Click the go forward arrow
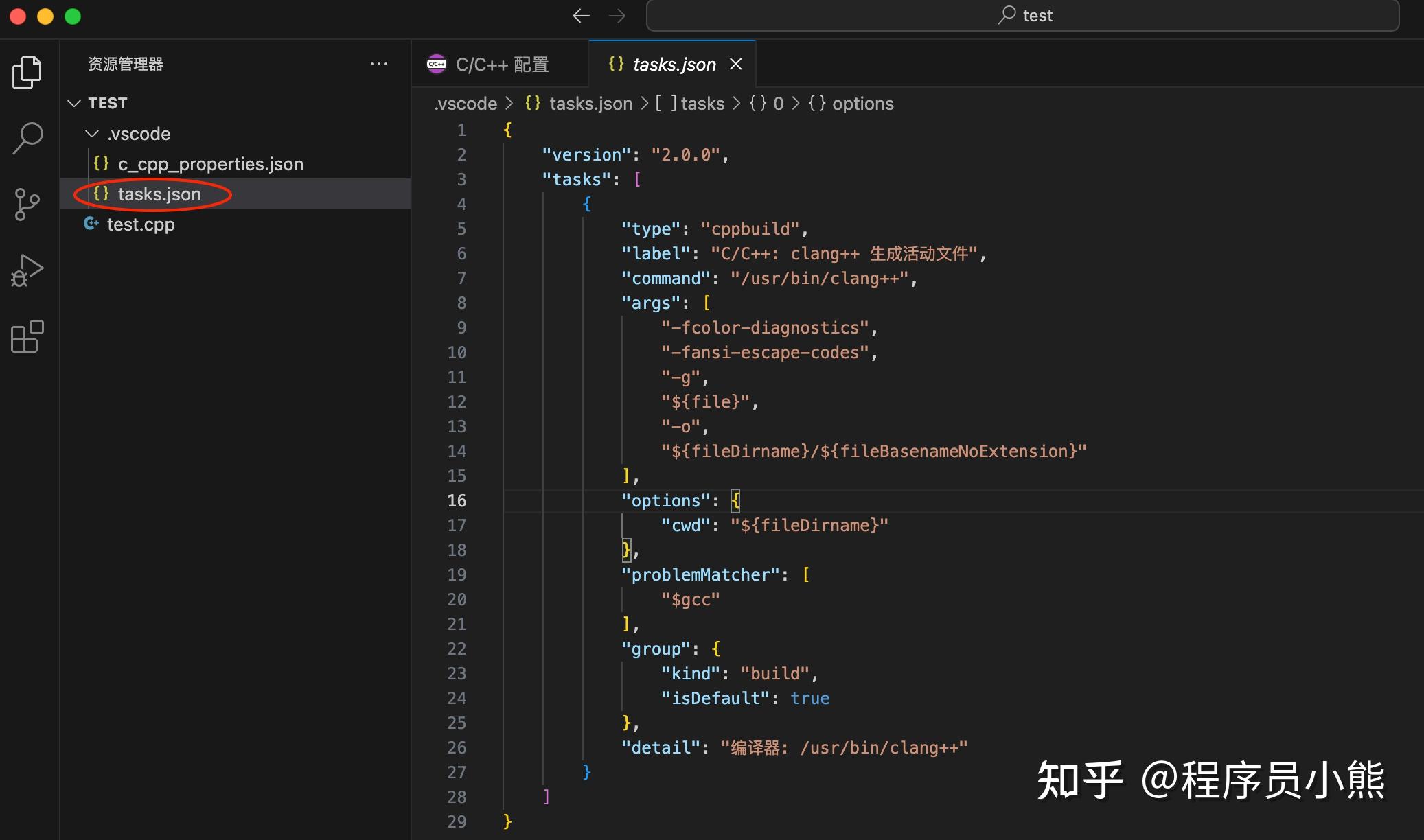The height and width of the screenshot is (840, 1424). click(617, 16)
